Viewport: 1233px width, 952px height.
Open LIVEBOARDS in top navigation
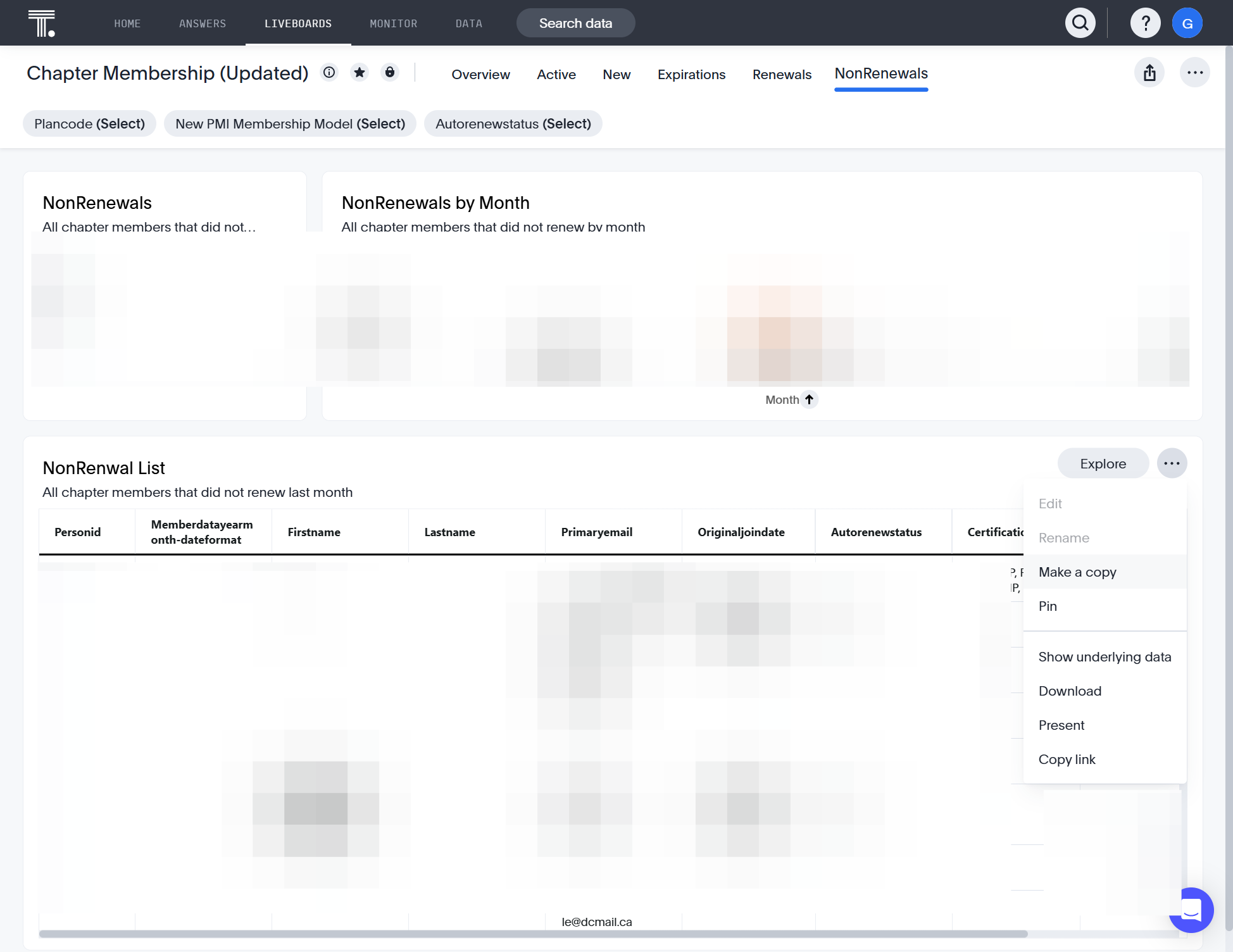tap(298, 23)
